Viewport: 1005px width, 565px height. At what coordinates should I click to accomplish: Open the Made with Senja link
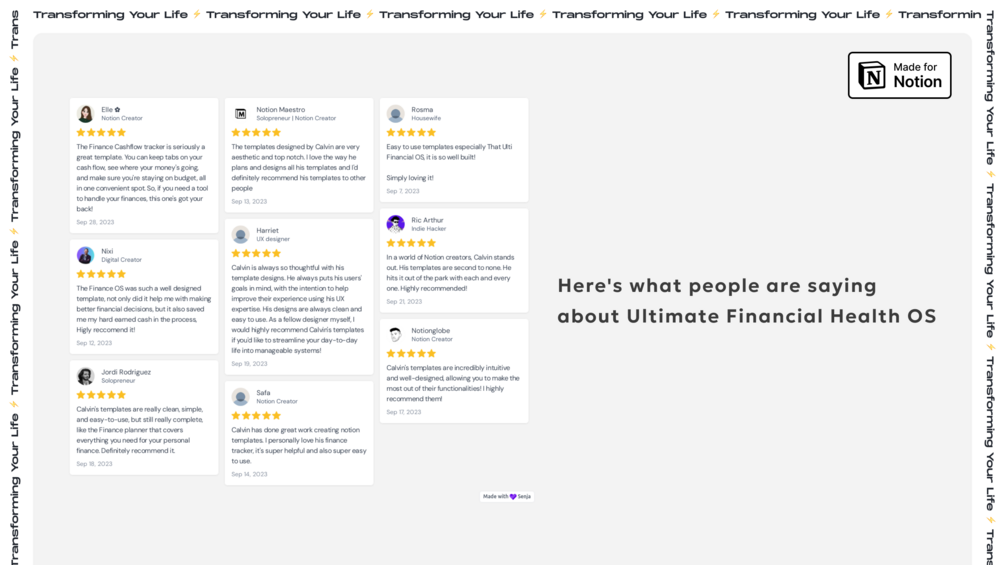point(506,496)
